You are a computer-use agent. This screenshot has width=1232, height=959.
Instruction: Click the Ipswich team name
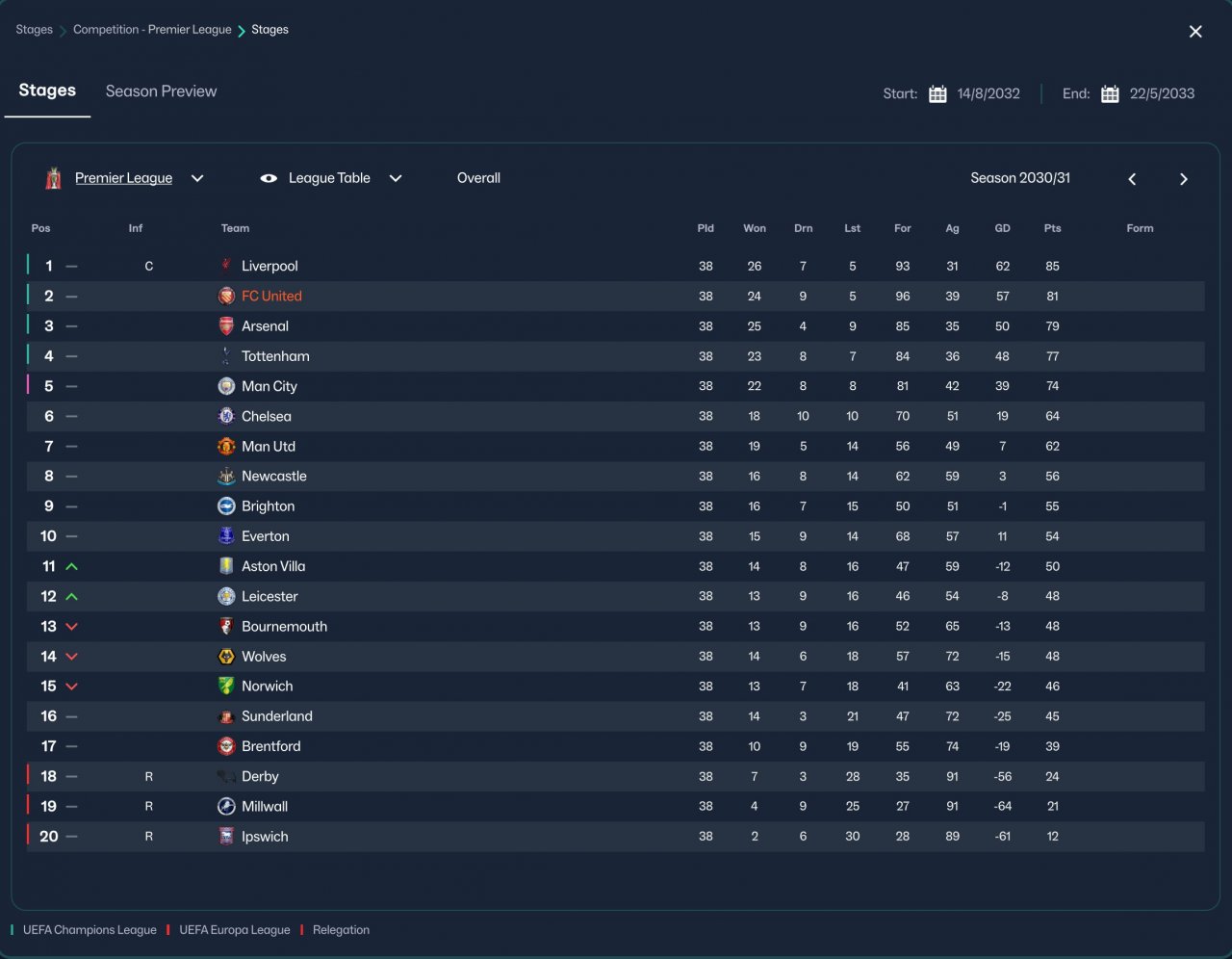[x=265, y=836]
